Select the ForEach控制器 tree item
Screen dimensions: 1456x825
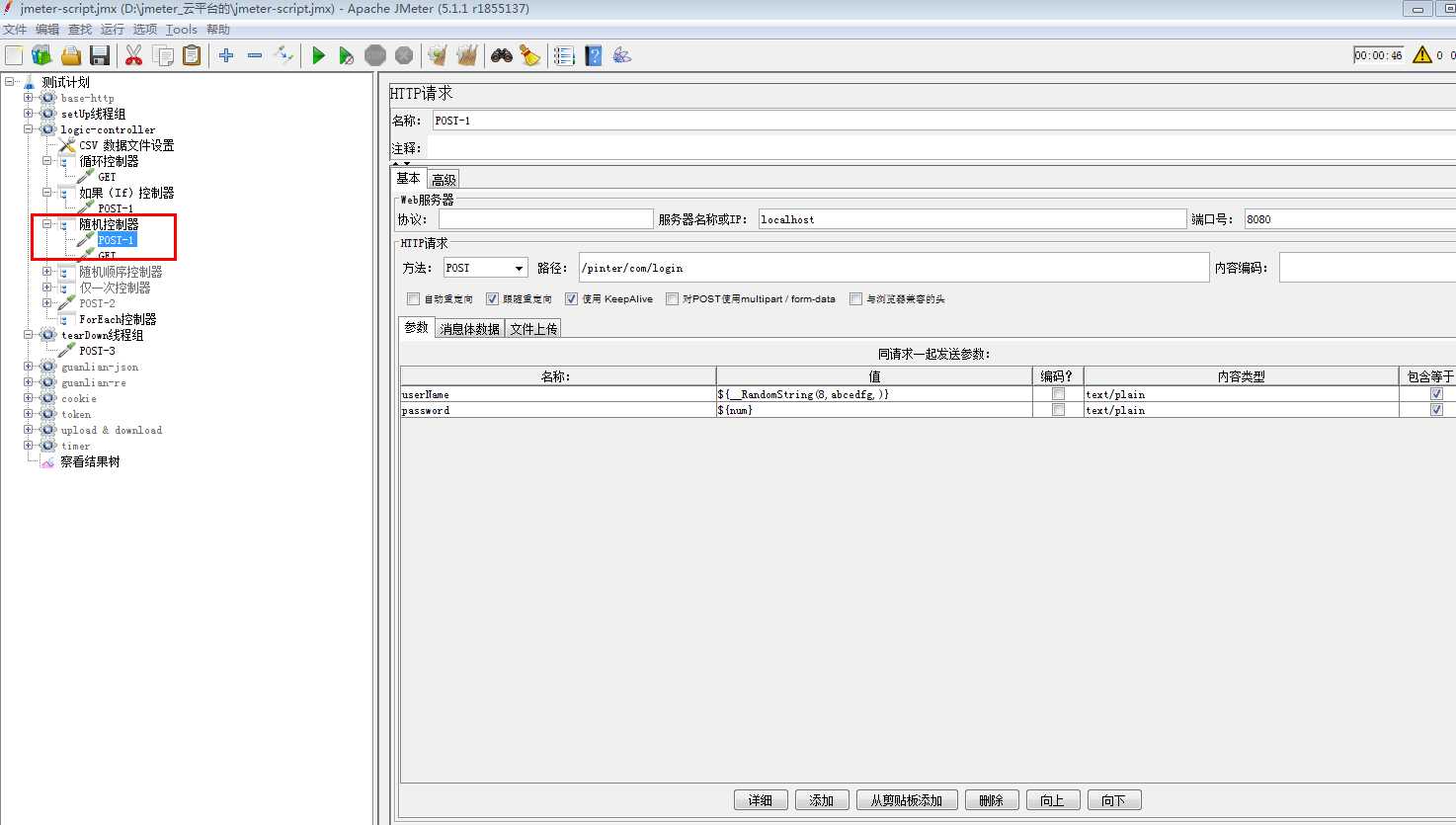118,319
